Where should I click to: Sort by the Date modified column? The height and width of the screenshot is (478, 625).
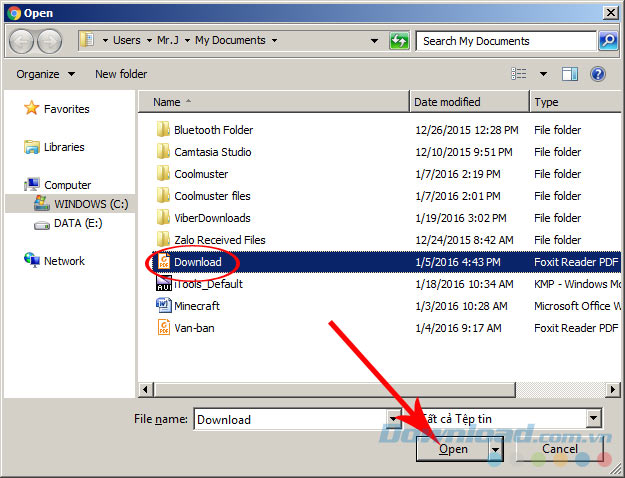click(470, 102)
